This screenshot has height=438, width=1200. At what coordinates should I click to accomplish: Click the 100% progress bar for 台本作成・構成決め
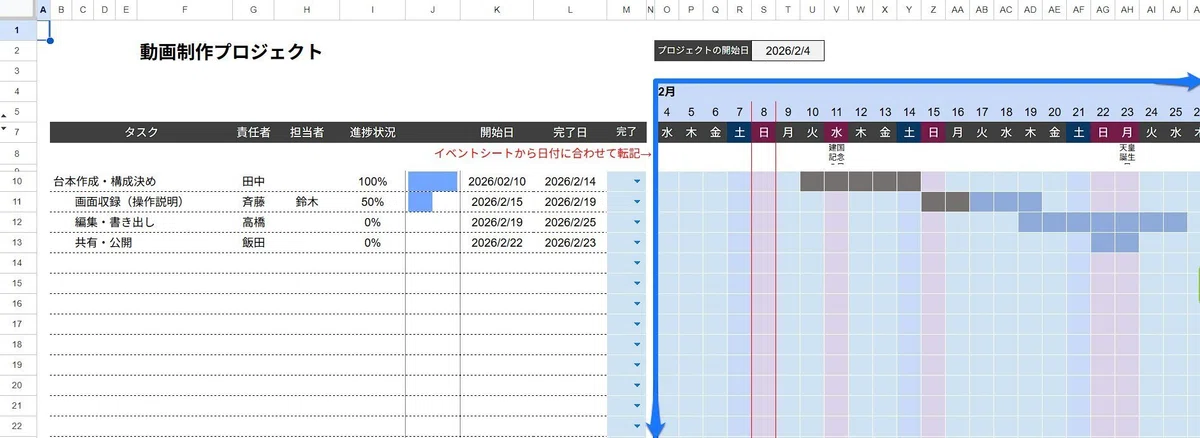(x=432, y=181)
